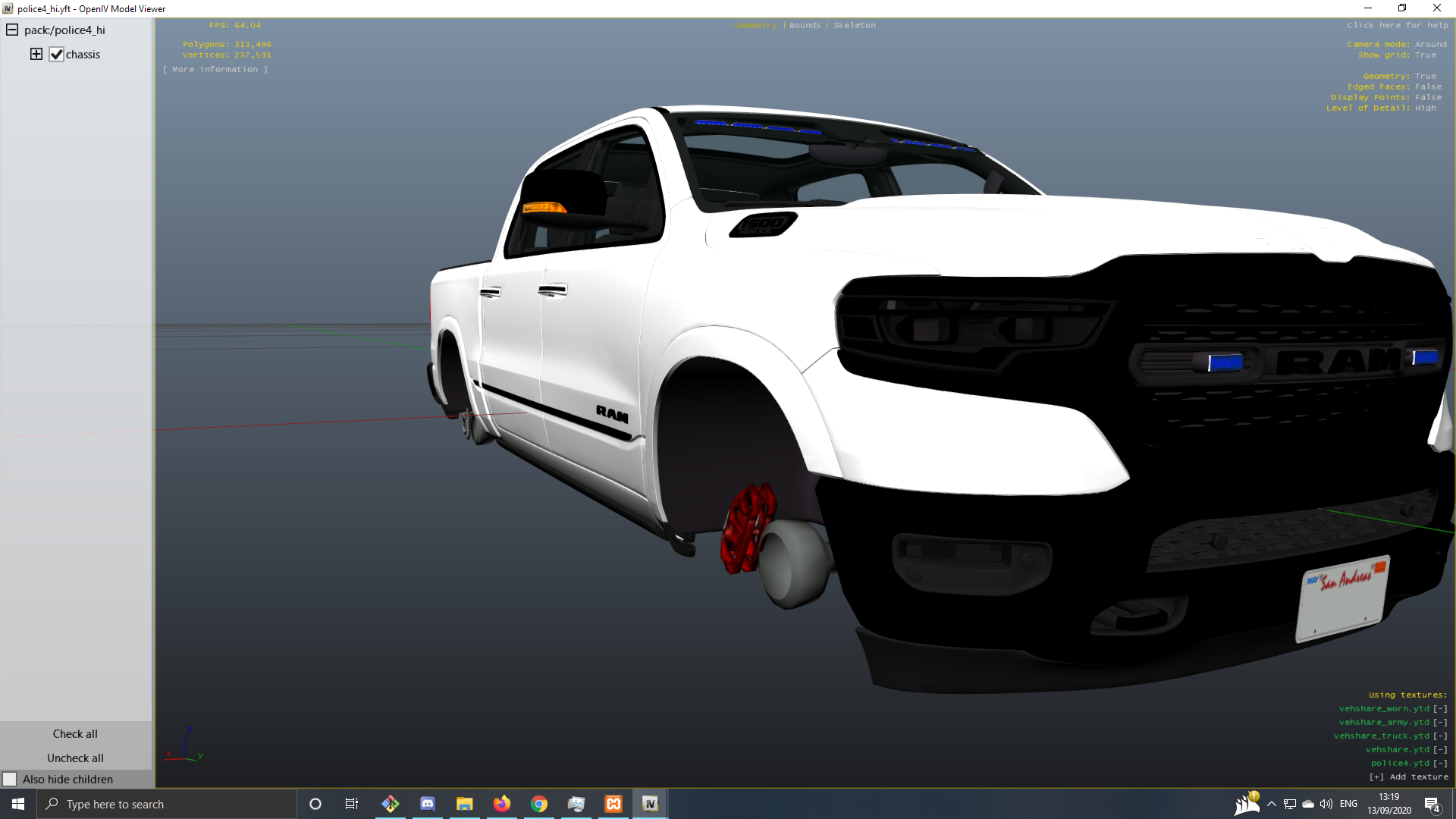Open Task View on taskbar
1456x819 pixels.
(x=352, y=804)
